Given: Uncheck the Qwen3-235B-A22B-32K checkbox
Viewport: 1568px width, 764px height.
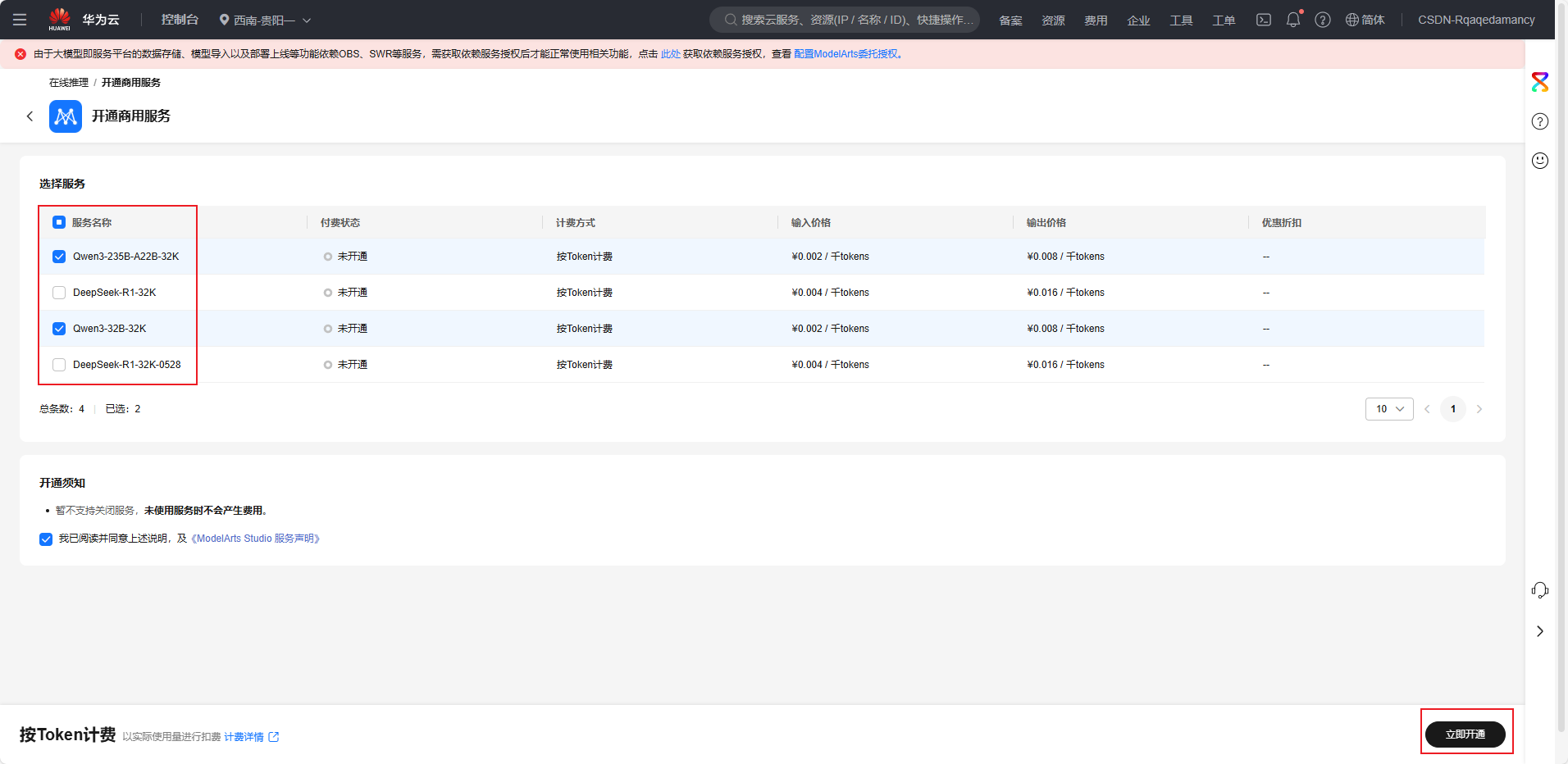Looking at the screenshot, I should pyautogui.click(x=59, y=257).
